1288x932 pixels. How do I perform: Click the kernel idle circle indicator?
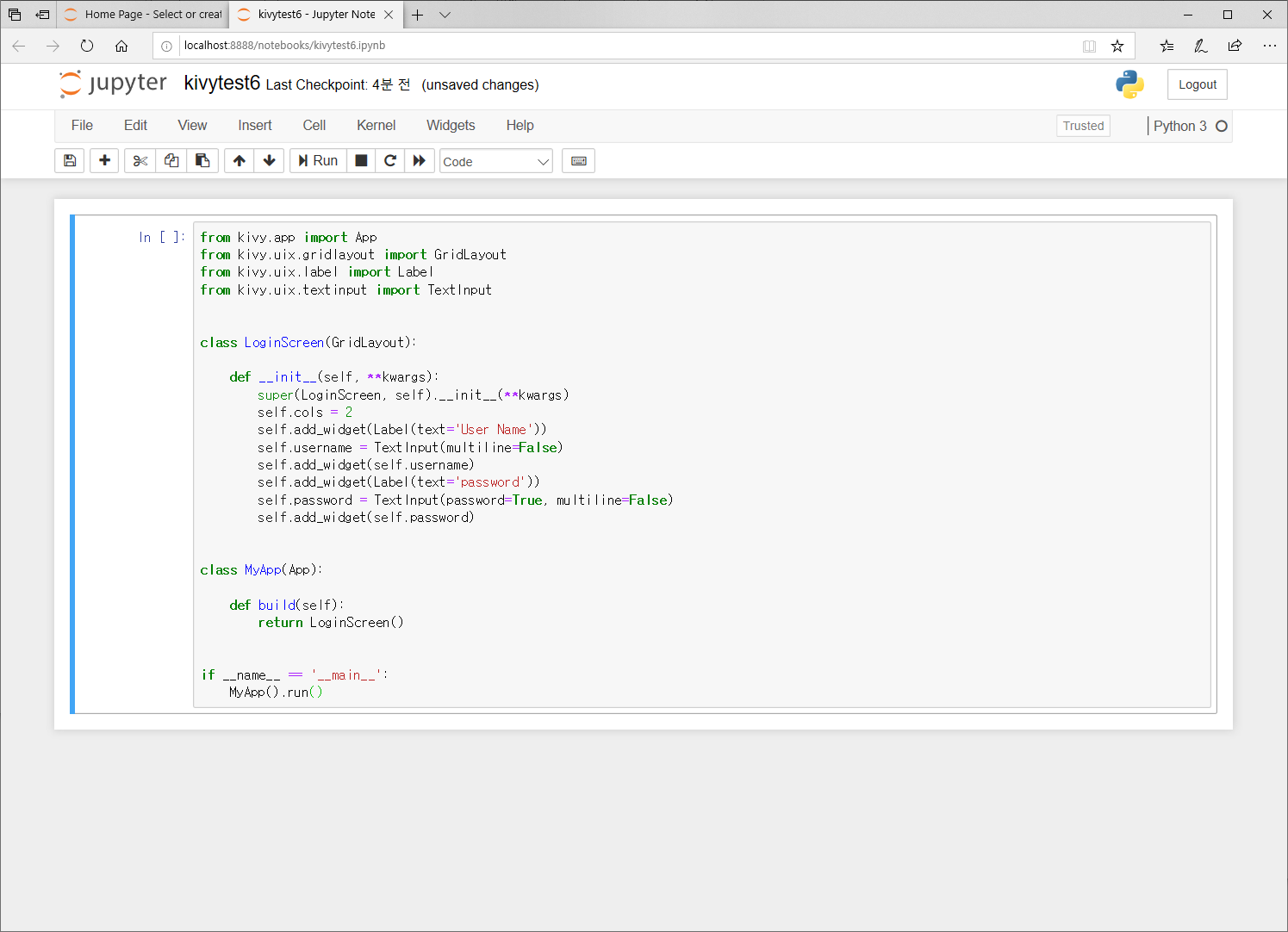1221,126
